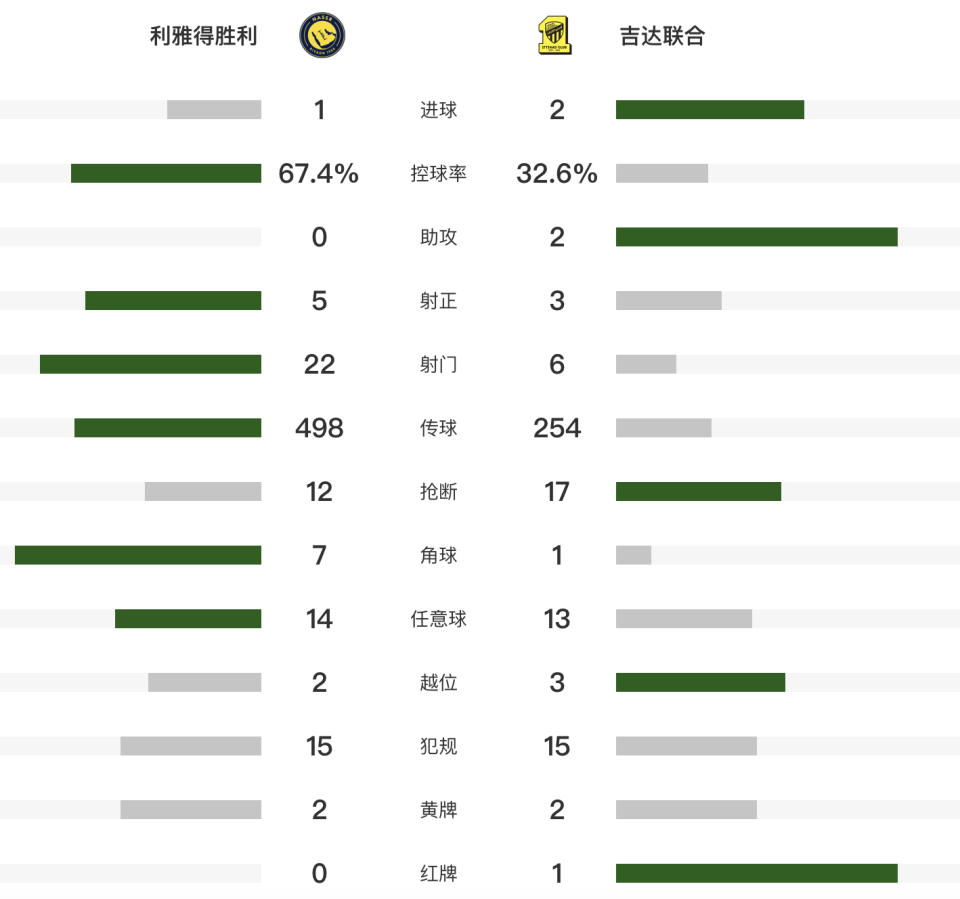The height and width of the screenshot is (899, 960).
Task: Click the 角球 stat label
Action: tap(438, 555)
